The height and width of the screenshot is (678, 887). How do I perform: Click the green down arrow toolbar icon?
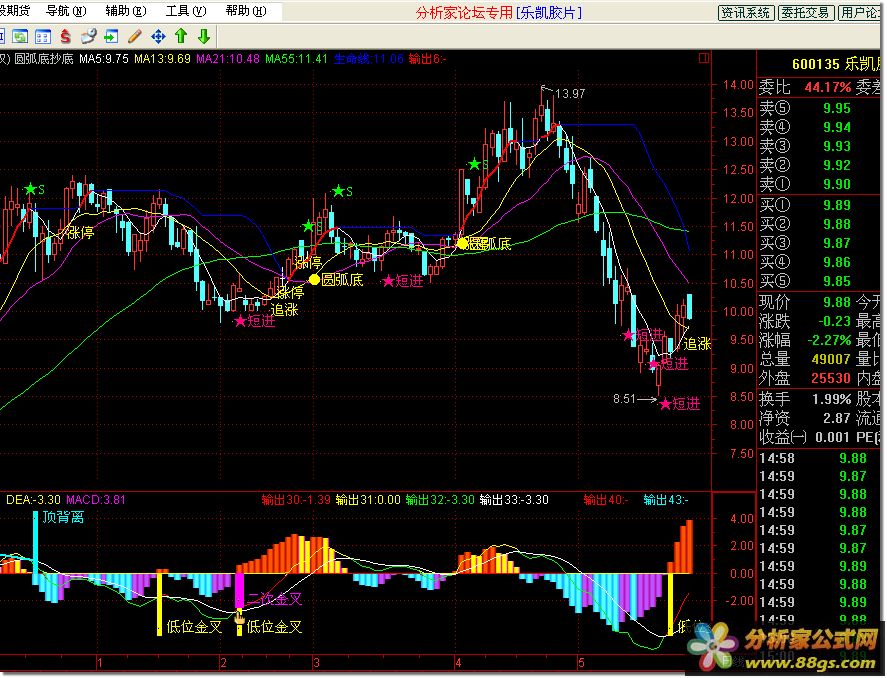click(204, 36)
